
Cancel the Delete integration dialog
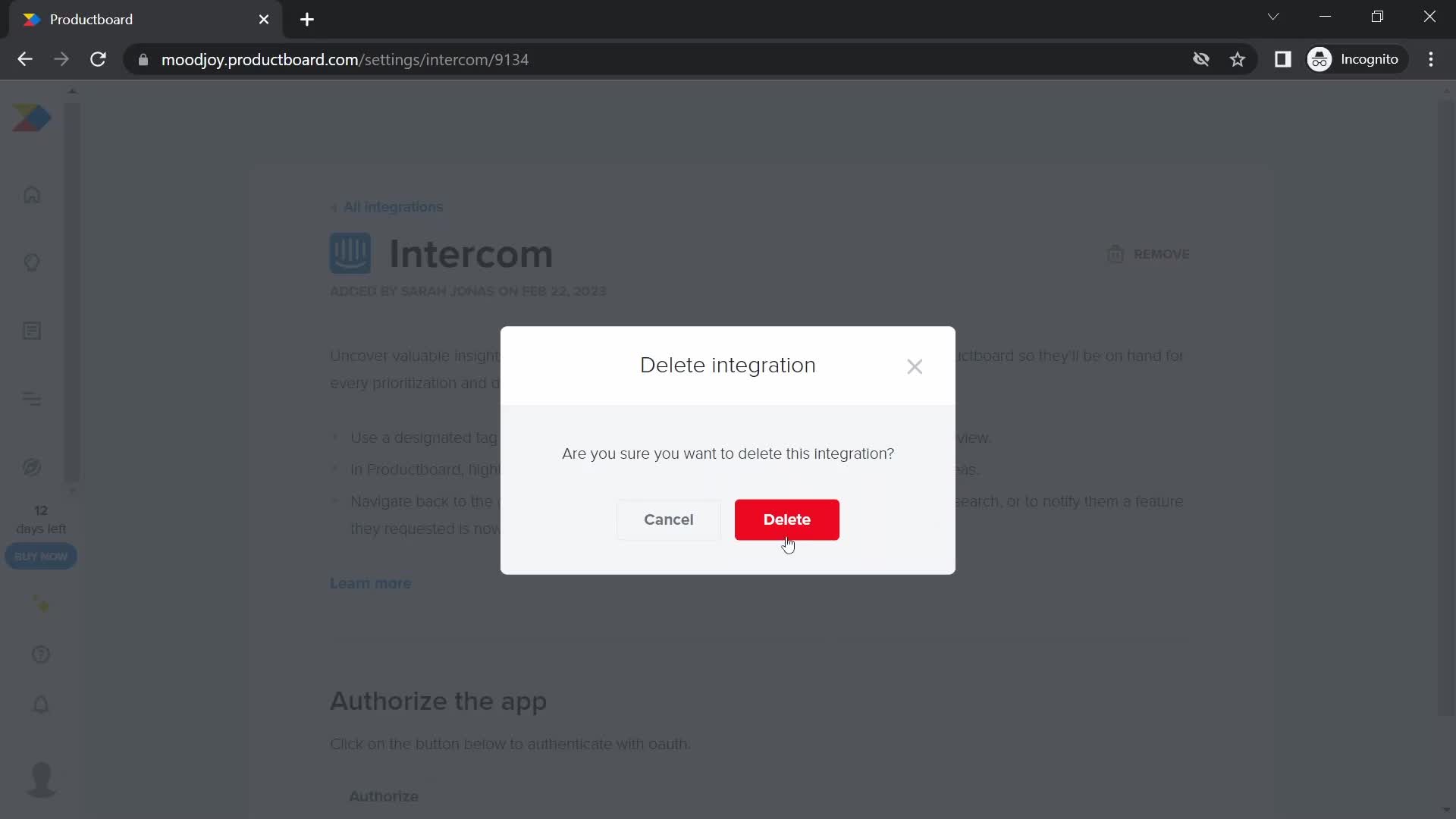668,519
